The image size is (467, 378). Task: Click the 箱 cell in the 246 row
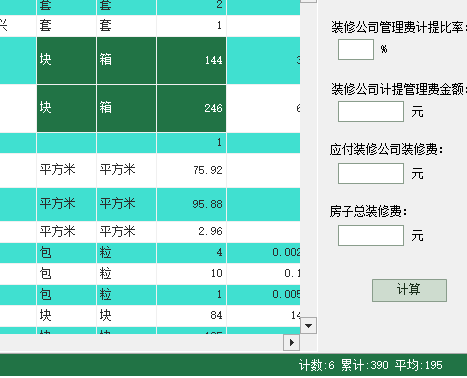(x=126, y=108)
